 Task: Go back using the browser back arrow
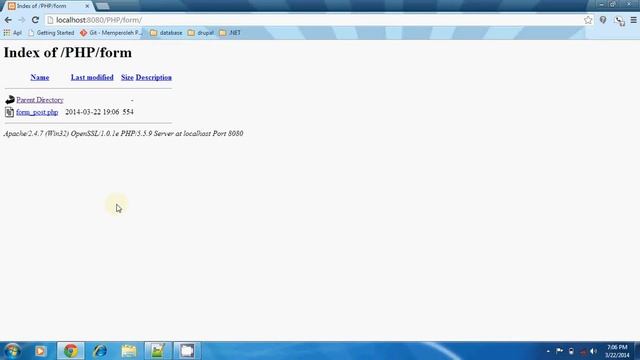pyautogui.click(x=8, y=20)
